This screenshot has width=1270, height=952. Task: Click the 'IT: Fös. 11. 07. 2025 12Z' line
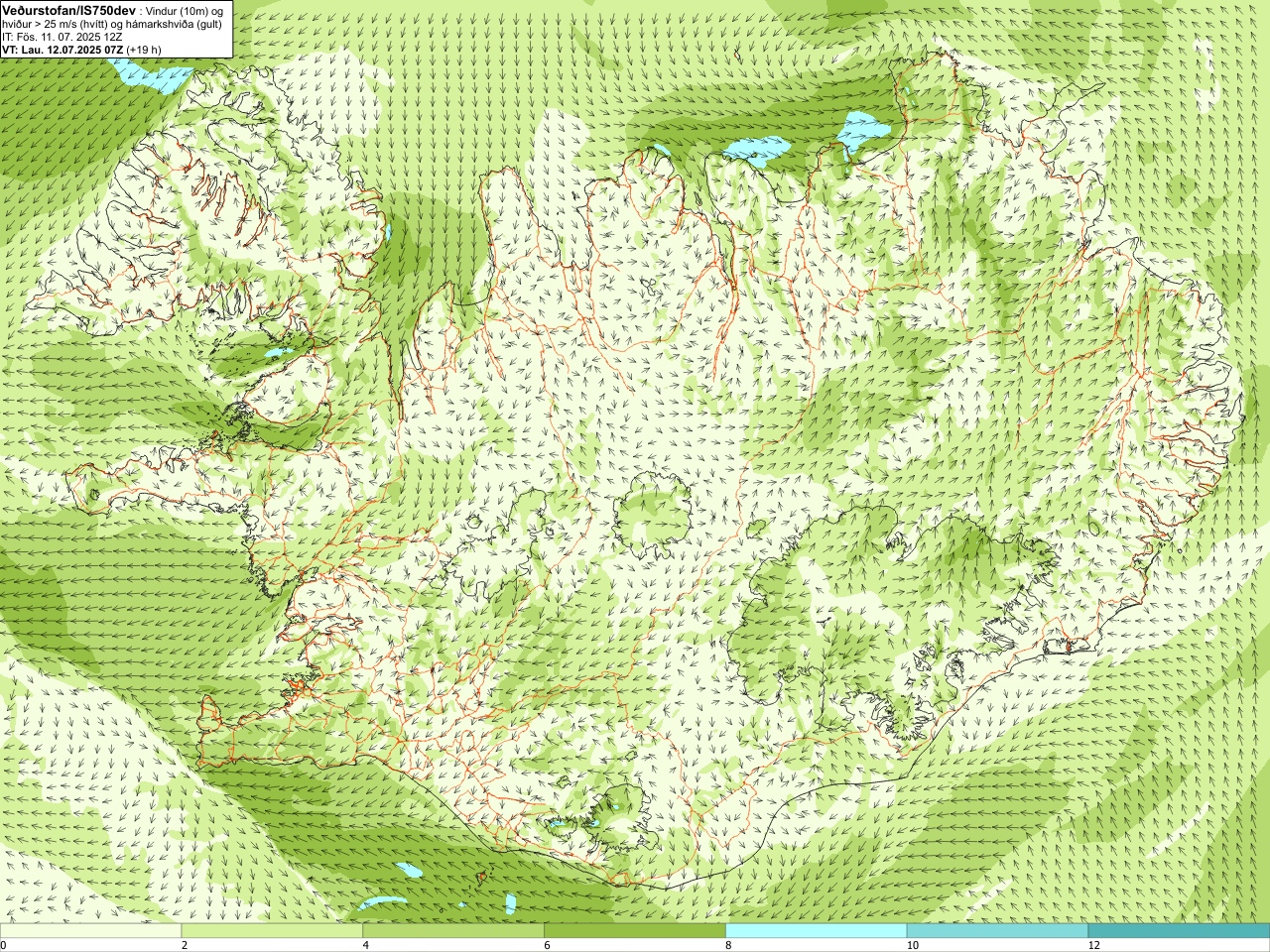[x=62, y=37]
